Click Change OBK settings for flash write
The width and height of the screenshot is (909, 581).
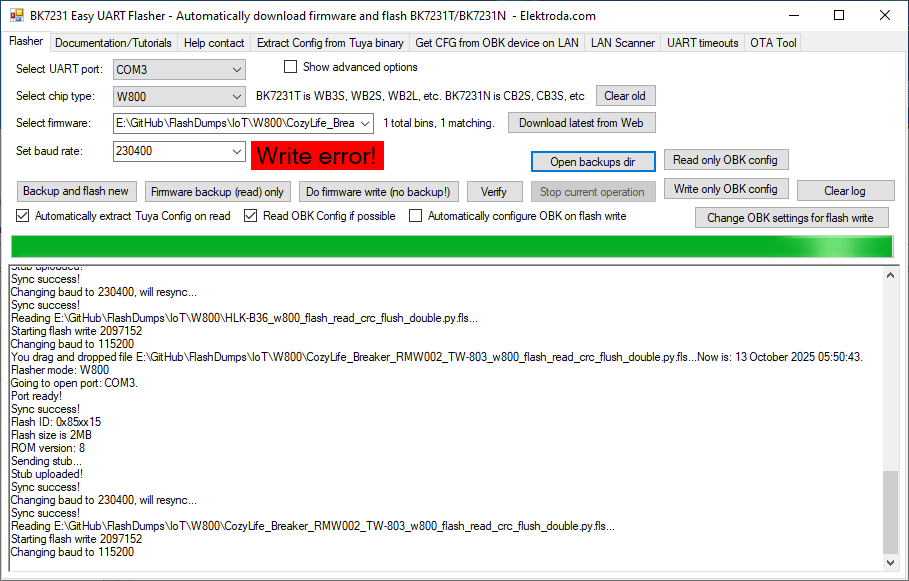791,218
